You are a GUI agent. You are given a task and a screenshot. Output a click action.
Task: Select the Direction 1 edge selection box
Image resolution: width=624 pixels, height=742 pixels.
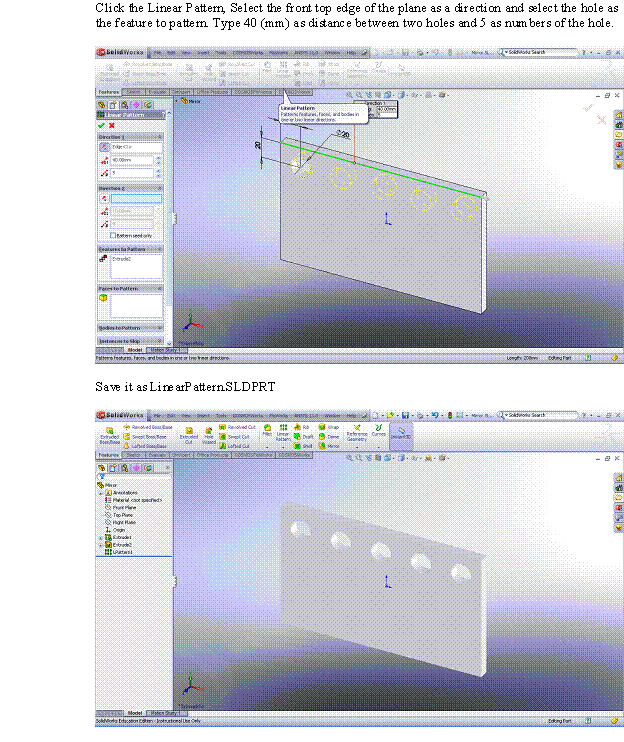137,147
